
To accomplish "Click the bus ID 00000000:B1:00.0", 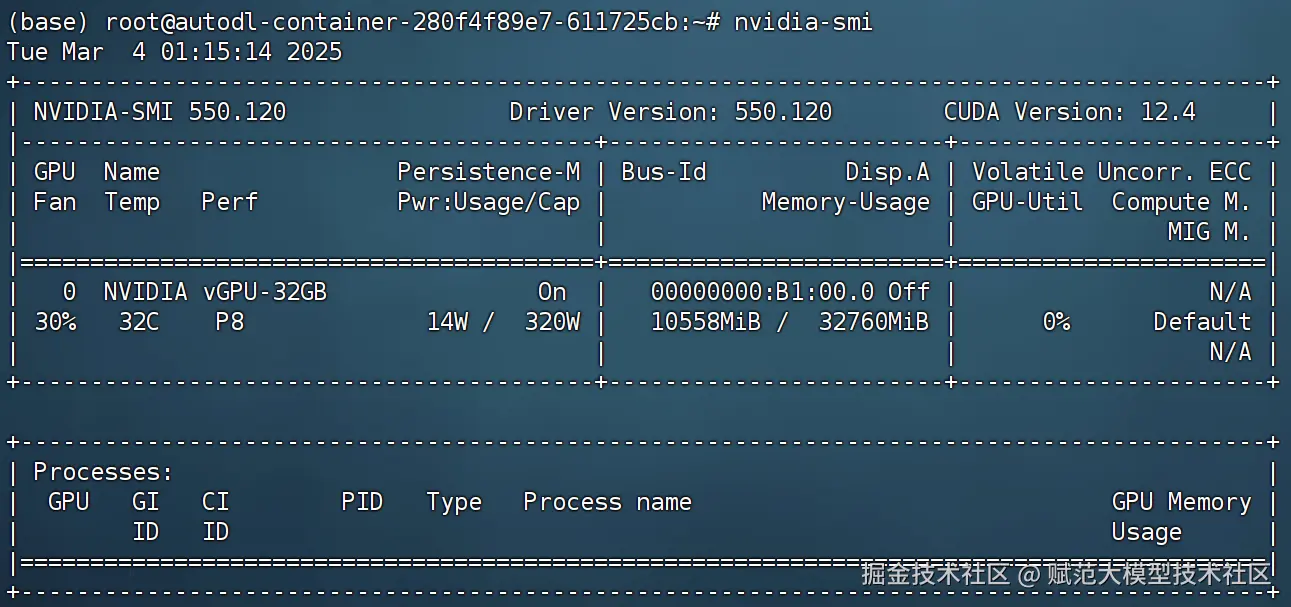I will 762,292.
